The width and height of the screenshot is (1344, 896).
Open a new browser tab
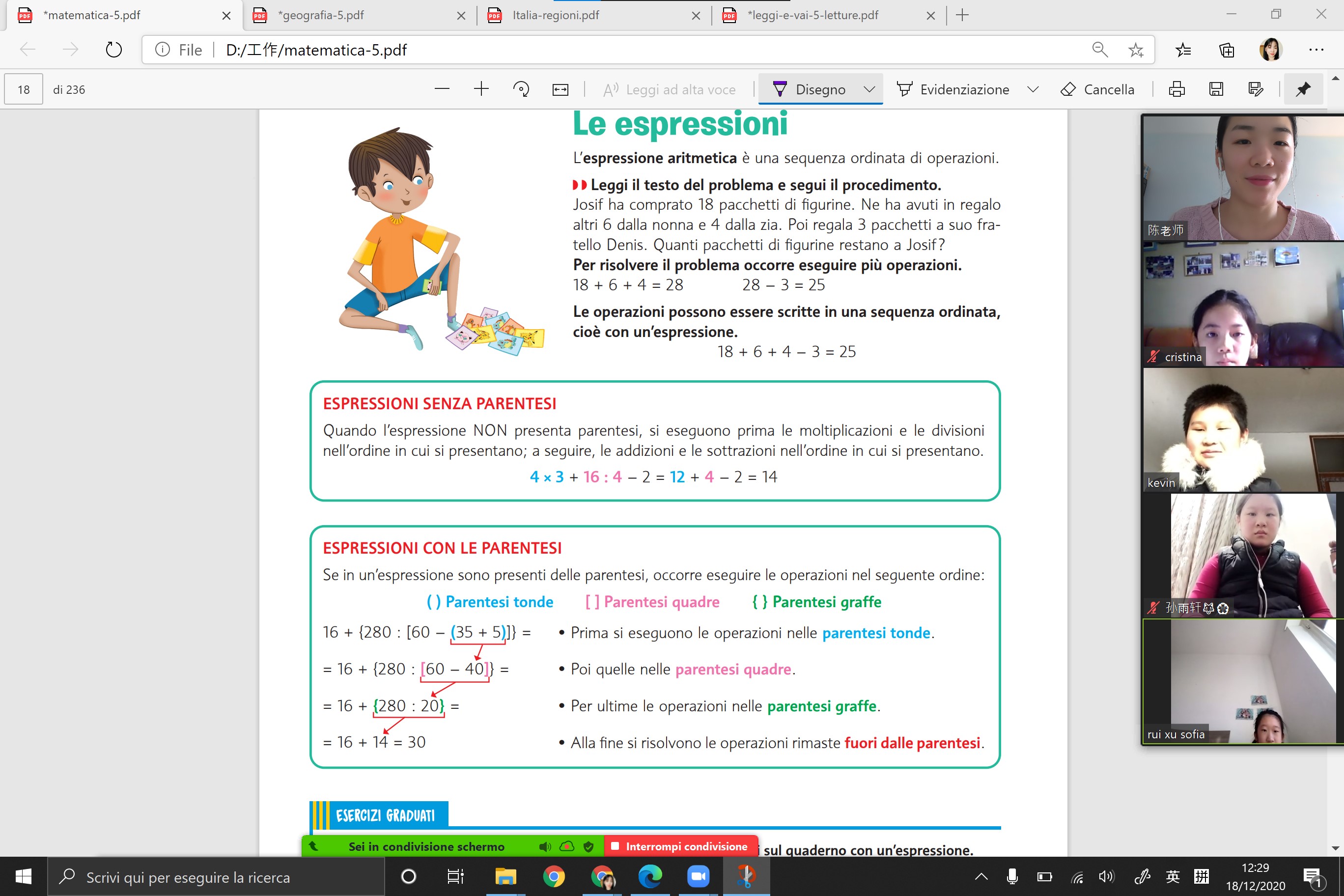[962, 15]
